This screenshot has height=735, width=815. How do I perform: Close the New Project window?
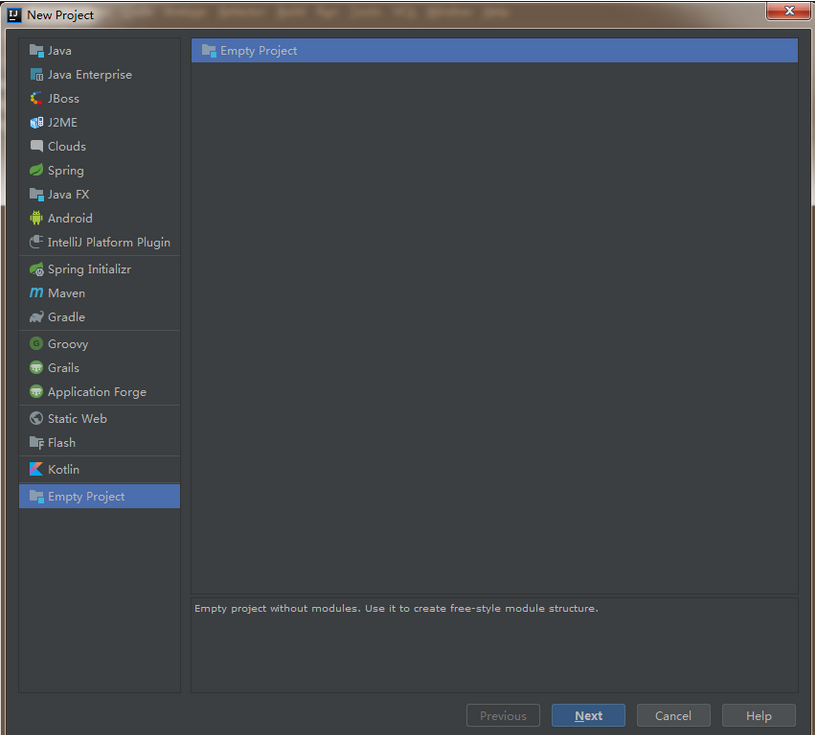(x=788, y=10)
